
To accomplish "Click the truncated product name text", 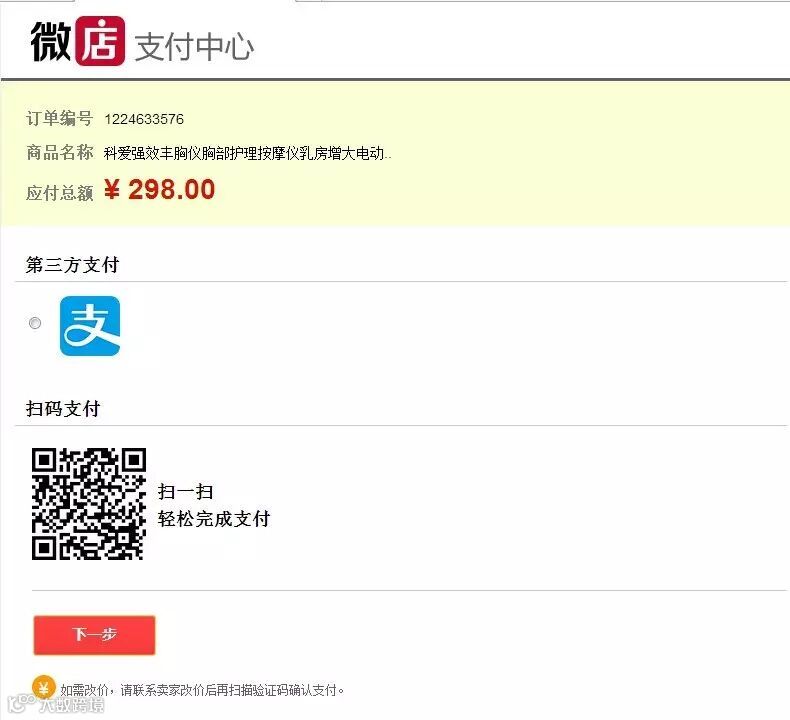I will click(247, 153).
